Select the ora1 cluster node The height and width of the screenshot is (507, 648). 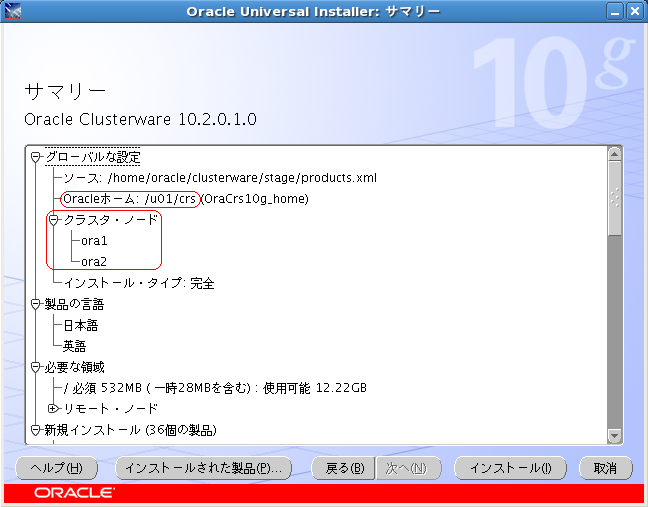(94, 241)
